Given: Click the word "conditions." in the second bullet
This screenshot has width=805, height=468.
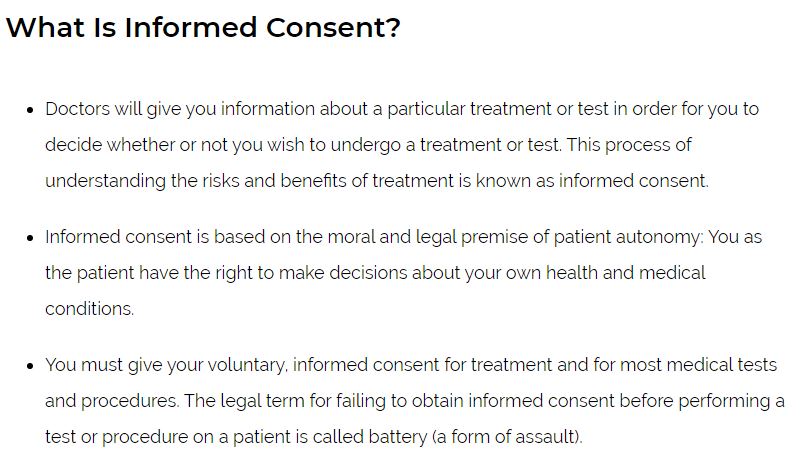Looking at the screenshot, I should [89, 309].
